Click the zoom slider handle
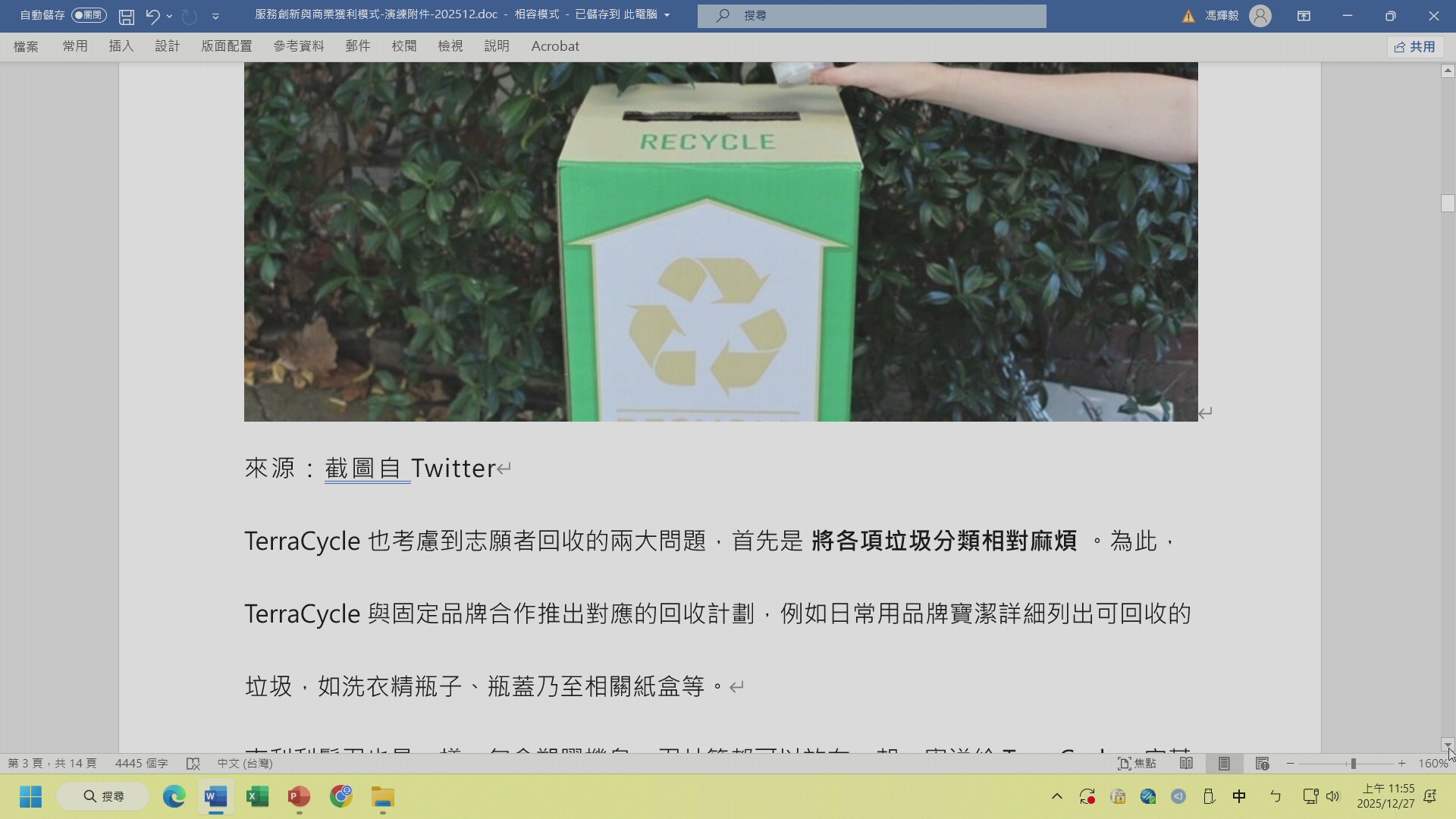The image size is (1456, 819). coord(1353,764)
